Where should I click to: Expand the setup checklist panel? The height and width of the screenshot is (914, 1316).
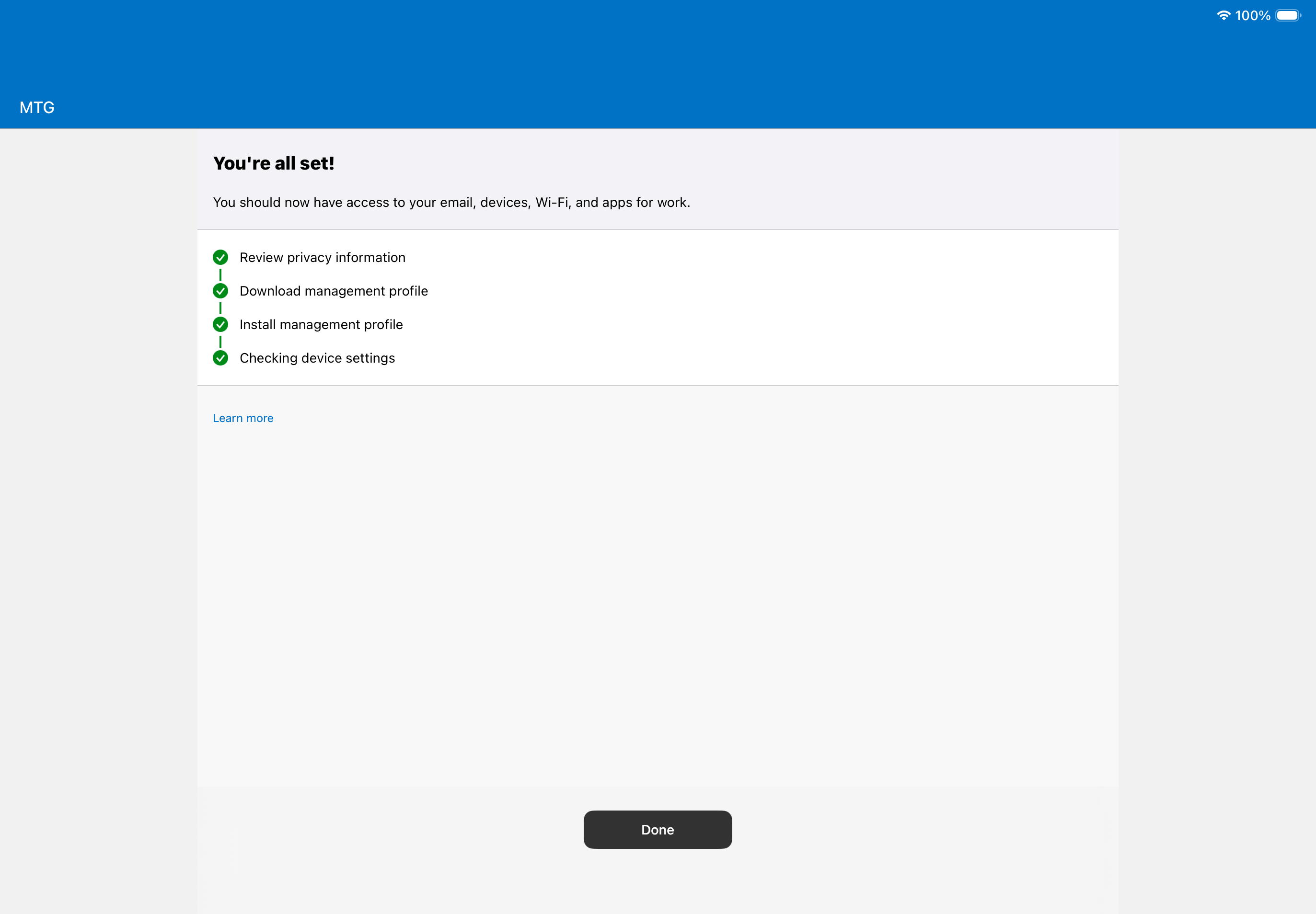click(x=657, y=308)
